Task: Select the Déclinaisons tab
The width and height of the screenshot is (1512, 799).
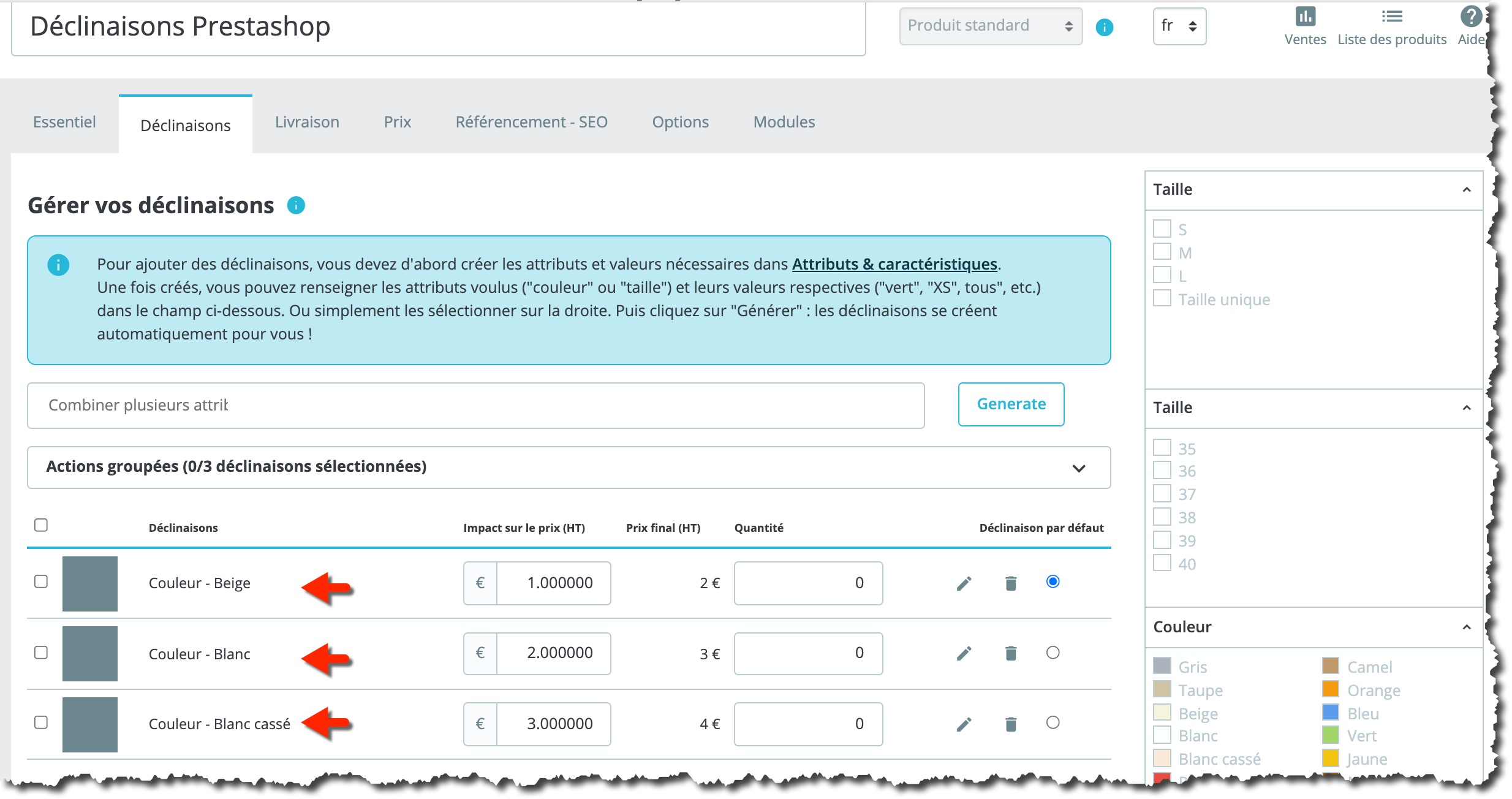Action: (x=186, y=125)
